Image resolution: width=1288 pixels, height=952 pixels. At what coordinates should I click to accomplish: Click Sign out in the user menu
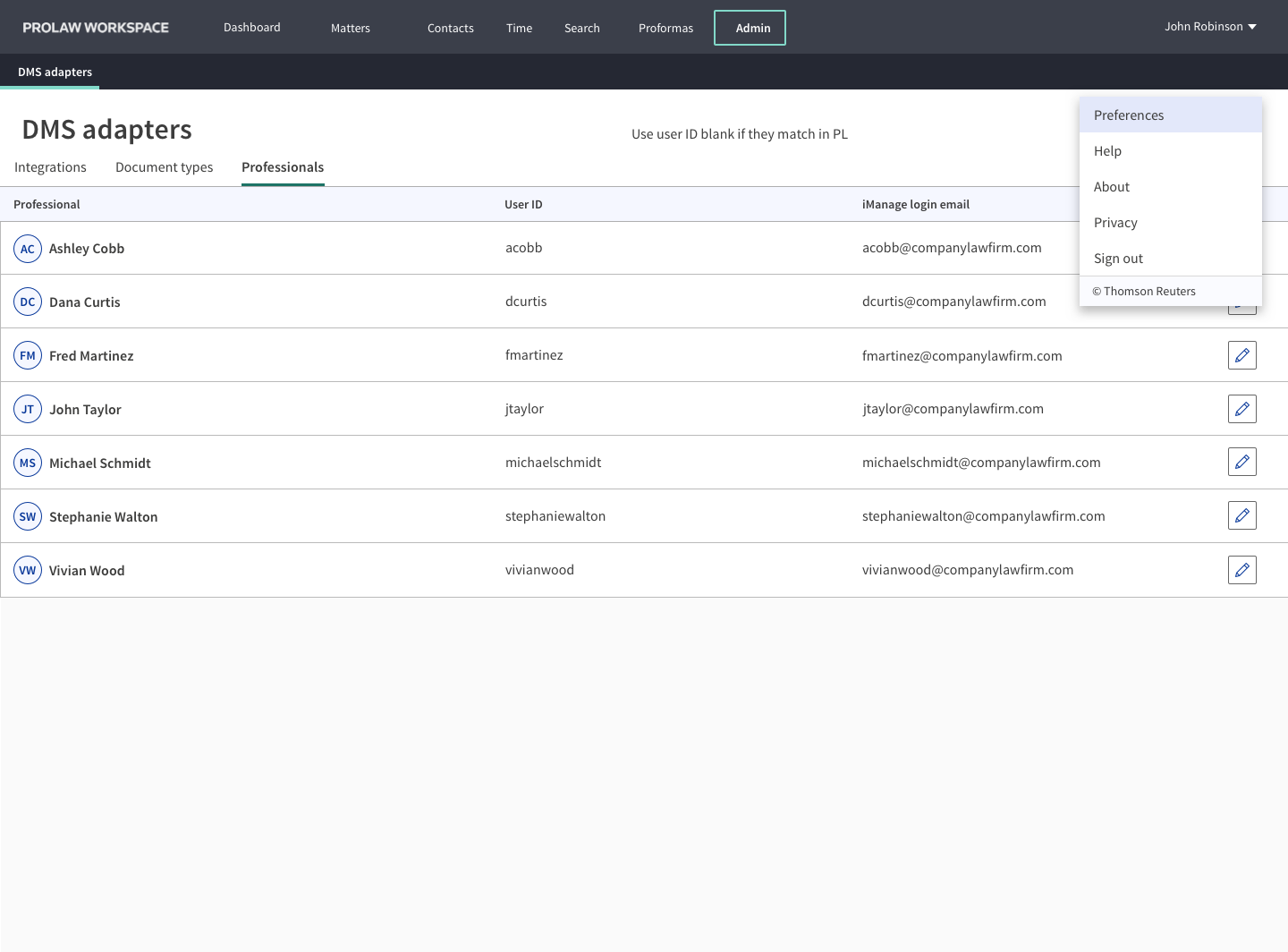pyautogui.click(x=1171, y=259)
